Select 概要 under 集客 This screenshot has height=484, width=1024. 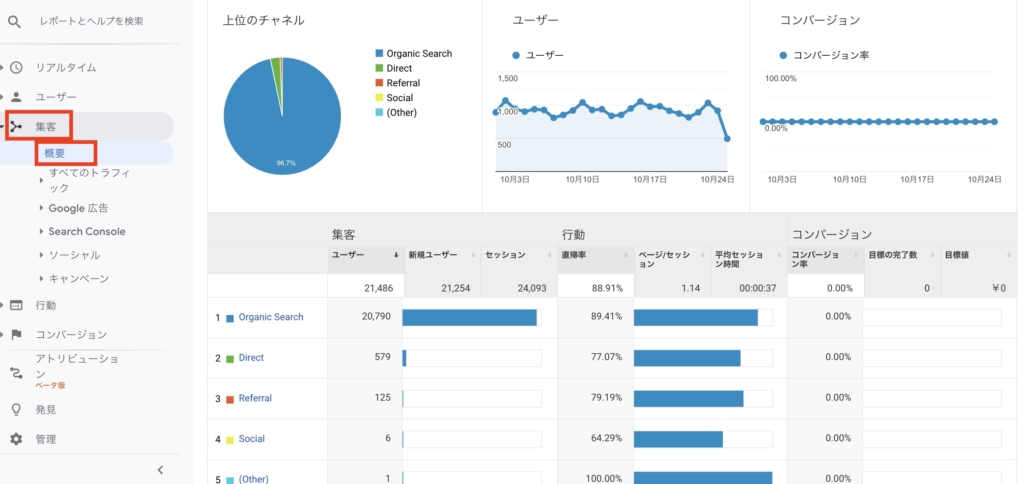coord(55,153)
